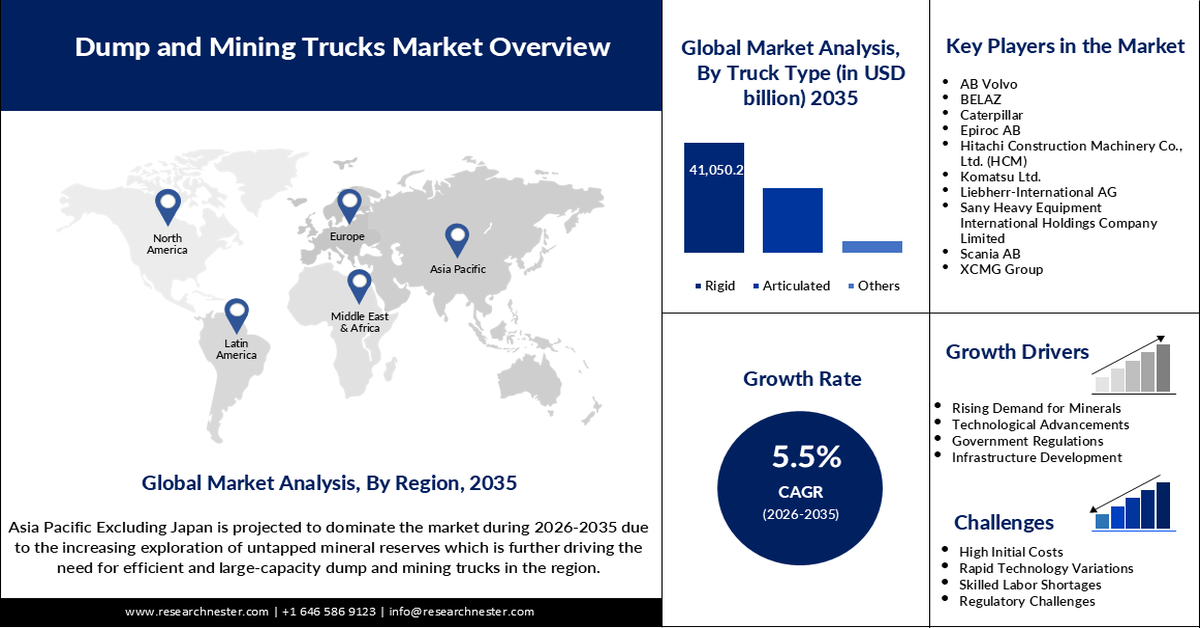Select Hitachi Construction Machinery Co. entry
Viewport: 1200px width, 628px height.
click(x=1070, y=153)
